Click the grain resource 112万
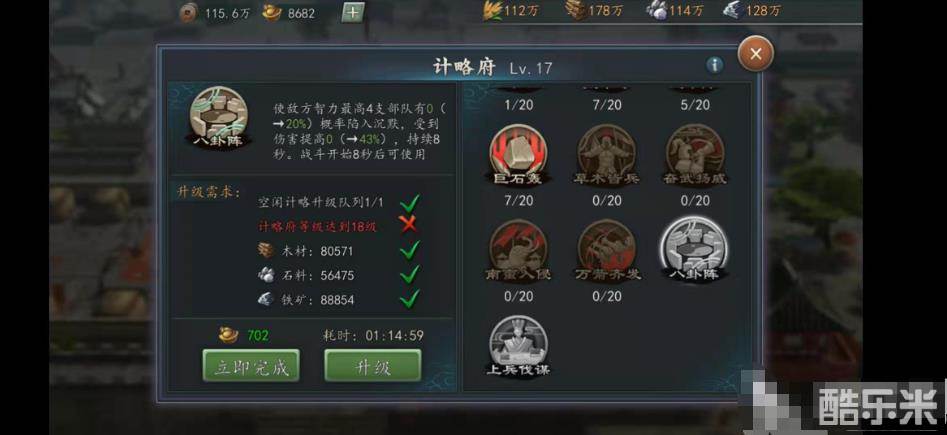 512,10
